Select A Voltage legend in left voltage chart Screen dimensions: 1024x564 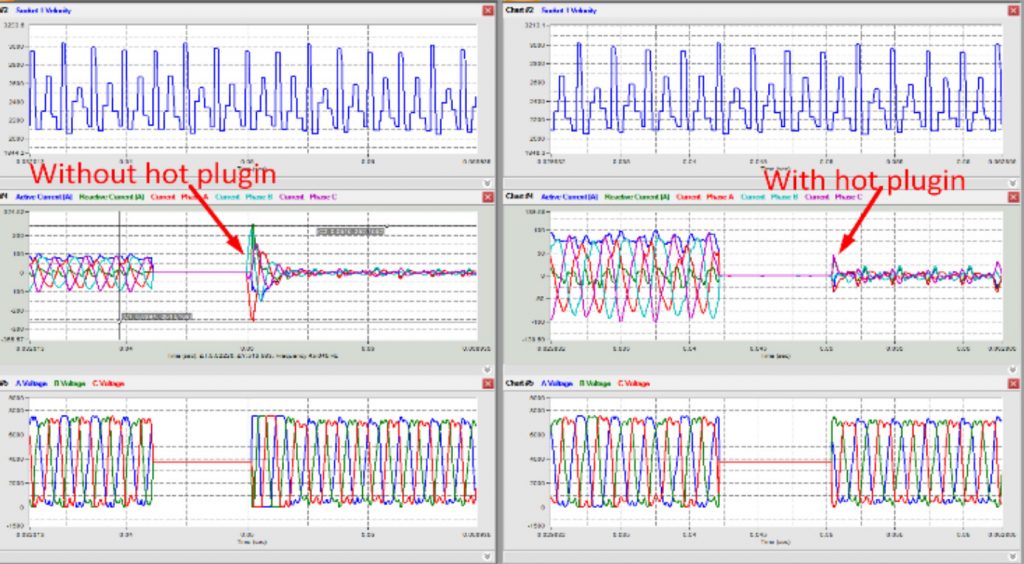31,383
